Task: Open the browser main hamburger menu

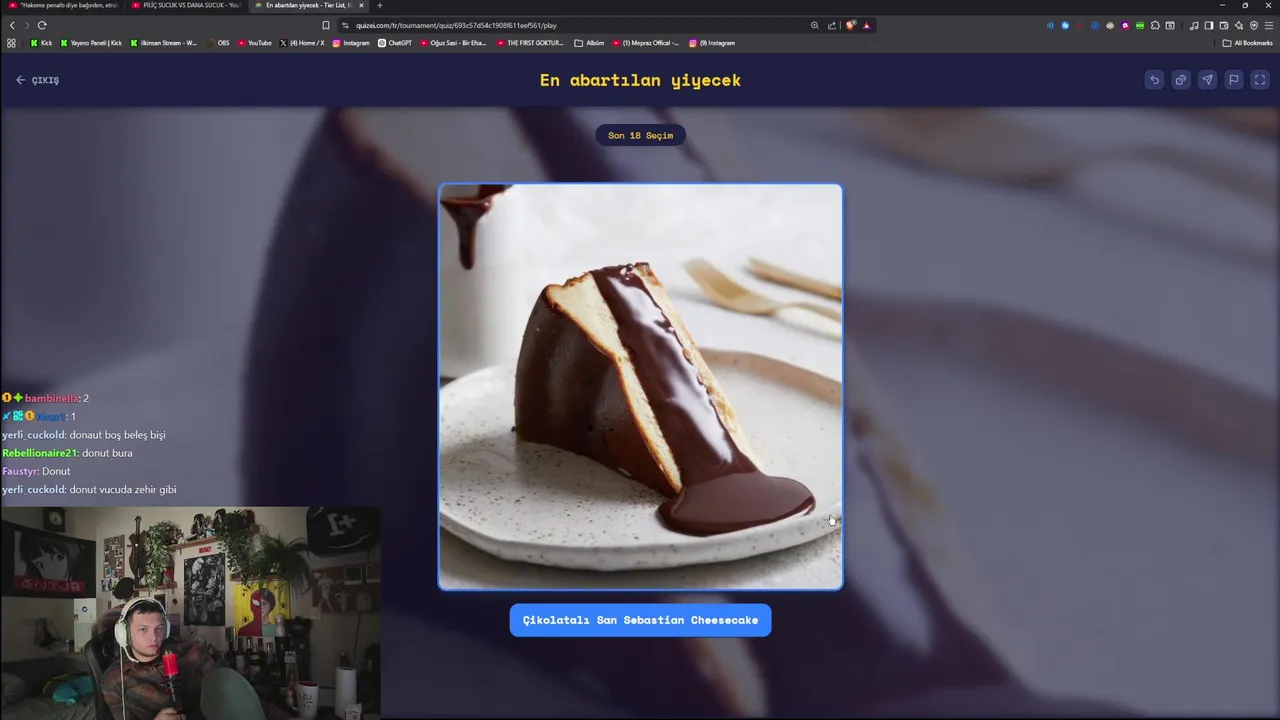Action: 1269,25
